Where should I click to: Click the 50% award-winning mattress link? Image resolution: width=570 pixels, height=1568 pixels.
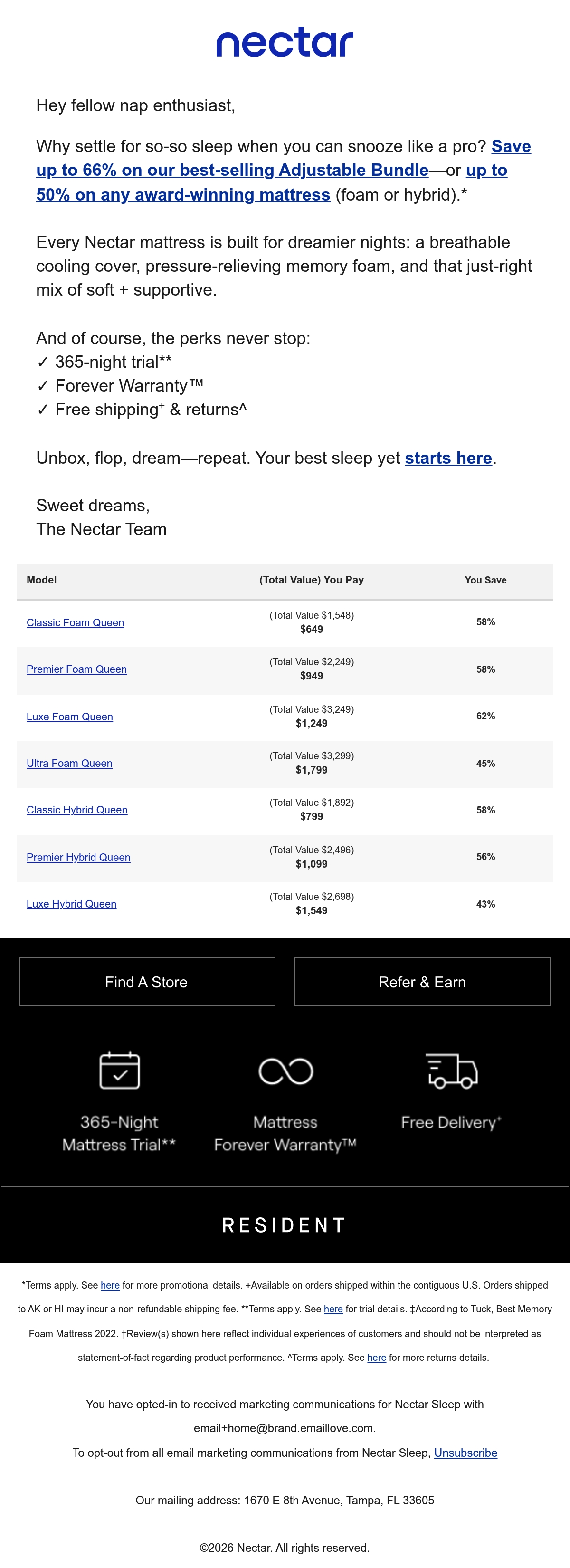coord(183,194)
